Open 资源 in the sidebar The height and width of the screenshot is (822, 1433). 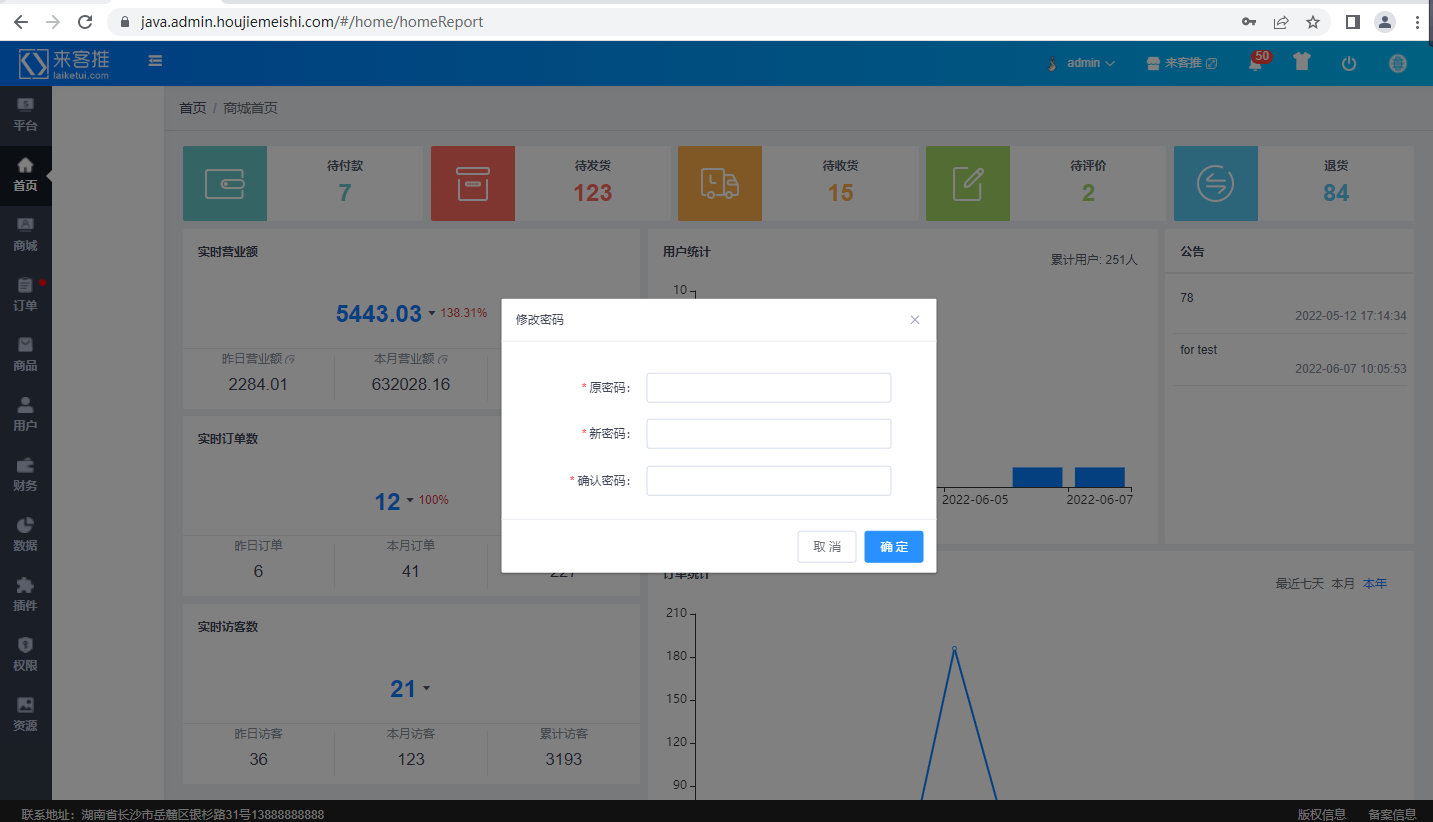tap(25, 715)
